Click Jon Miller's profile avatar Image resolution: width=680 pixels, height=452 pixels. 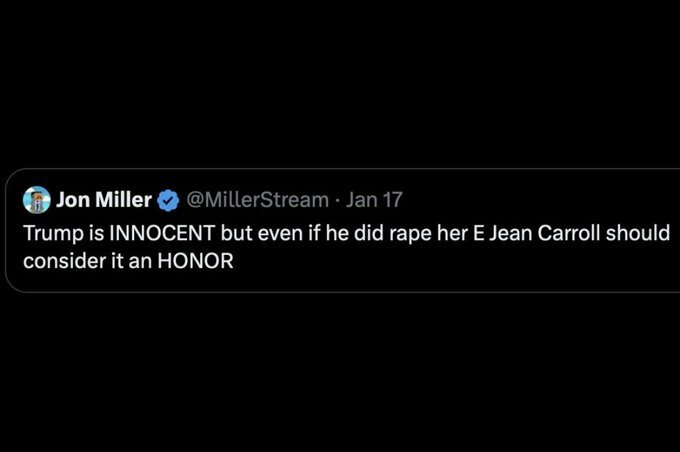(x=37, y=199)
